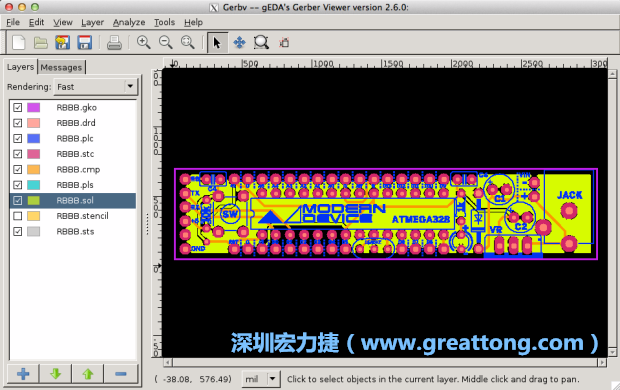620x390 pixels.
Task: Remove layer with the minus button
Action: [x=121, y=373]
